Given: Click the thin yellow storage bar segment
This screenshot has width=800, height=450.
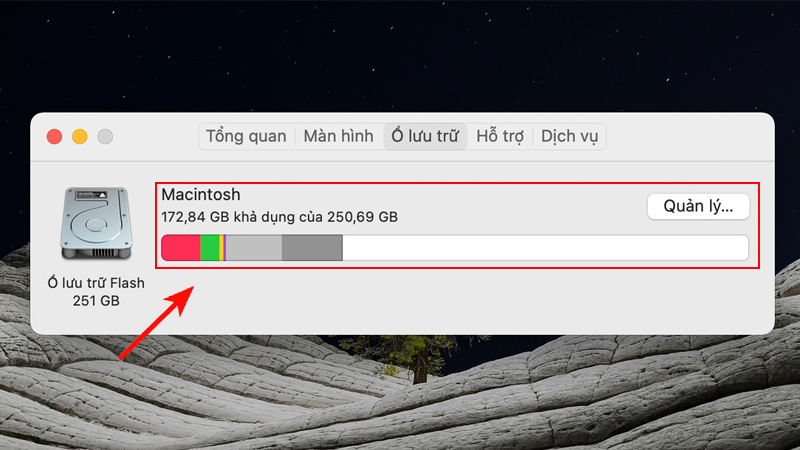Looking at the screenshot, I should pyautogui.click(x=221, y=248).
